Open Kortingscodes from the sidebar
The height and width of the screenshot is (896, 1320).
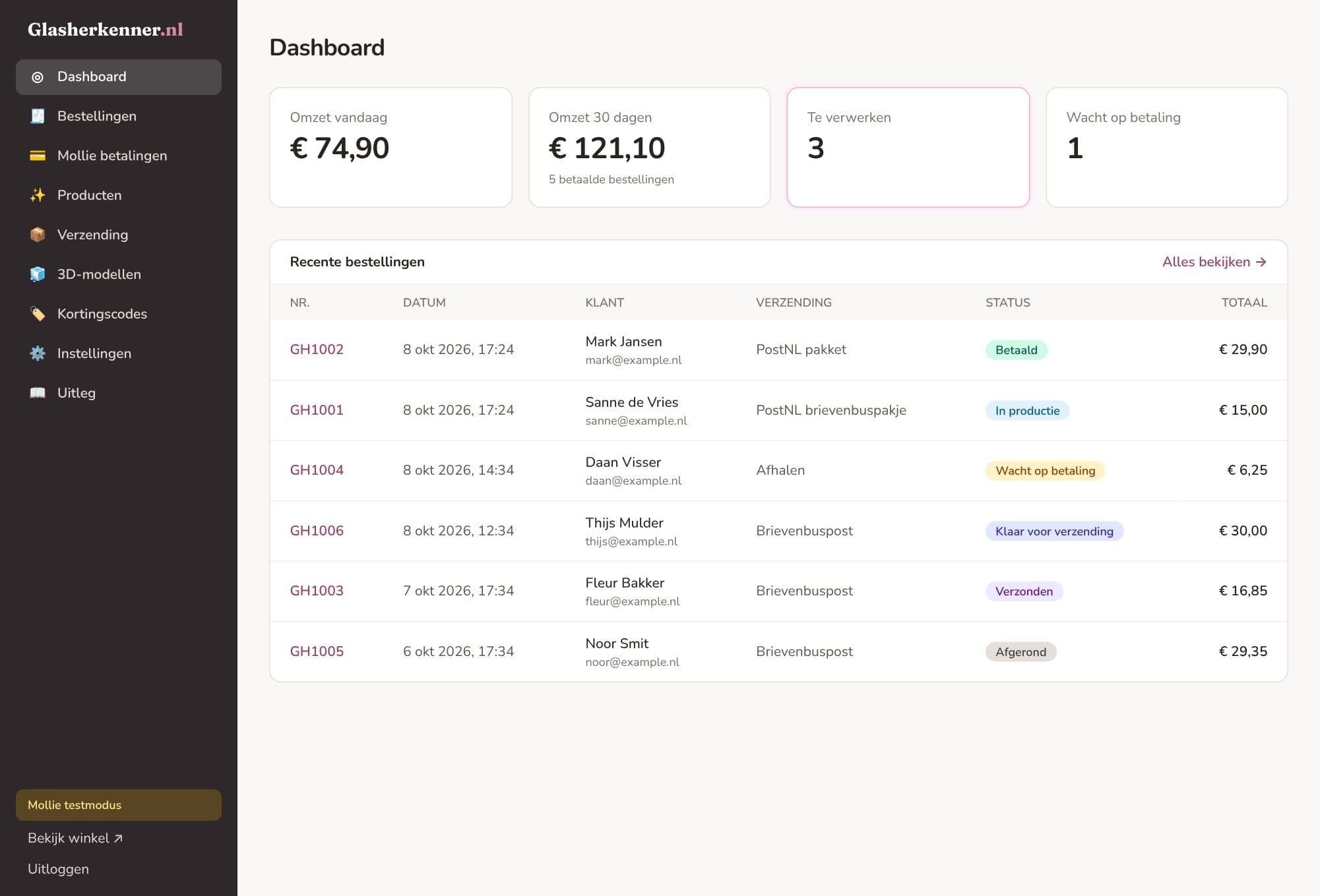point(119,314)
